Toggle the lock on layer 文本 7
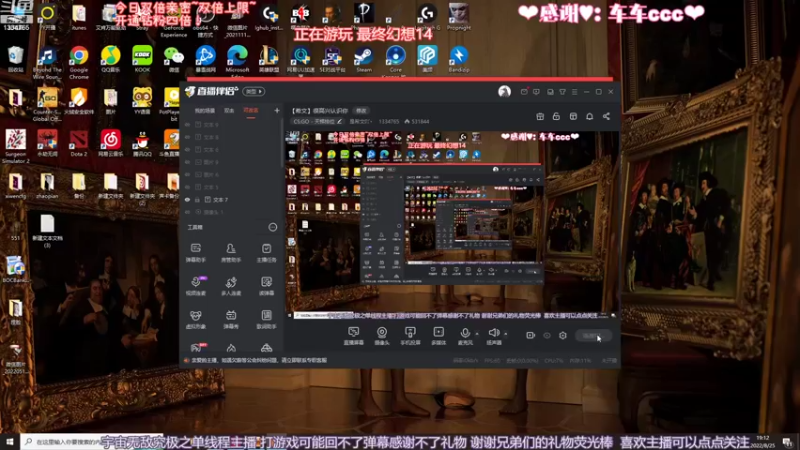The width and height of the screenshot is (800, 450). [x=197, y=199]
